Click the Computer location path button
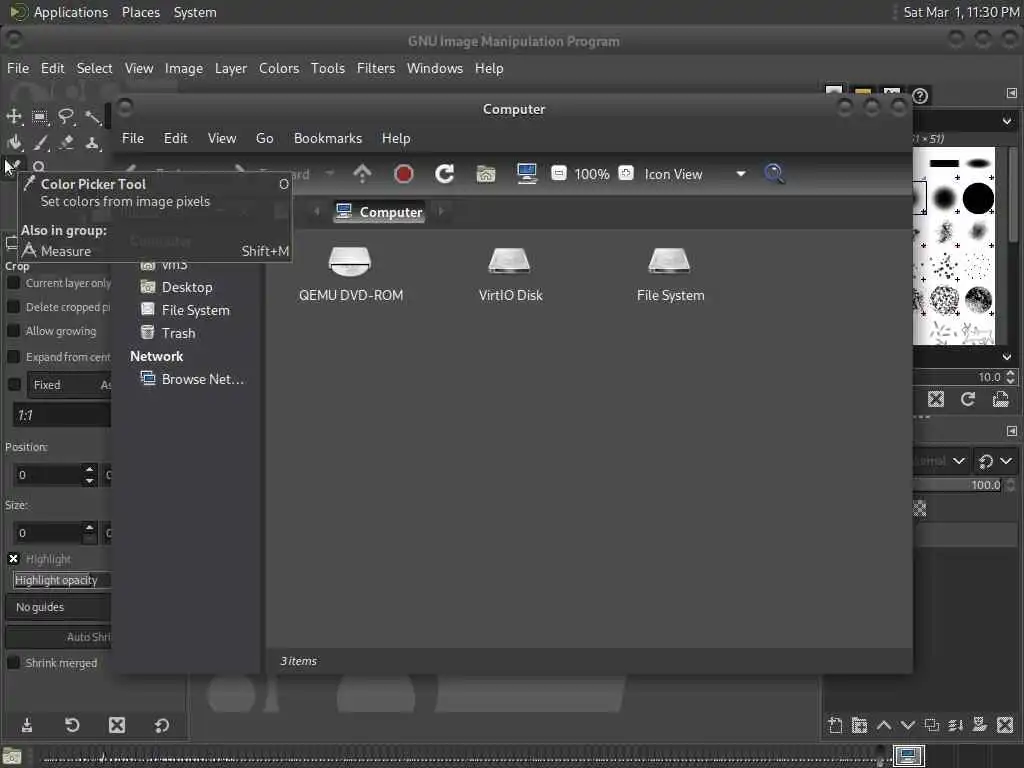This screenshot has width=1024, height=768. click(379, 212)
